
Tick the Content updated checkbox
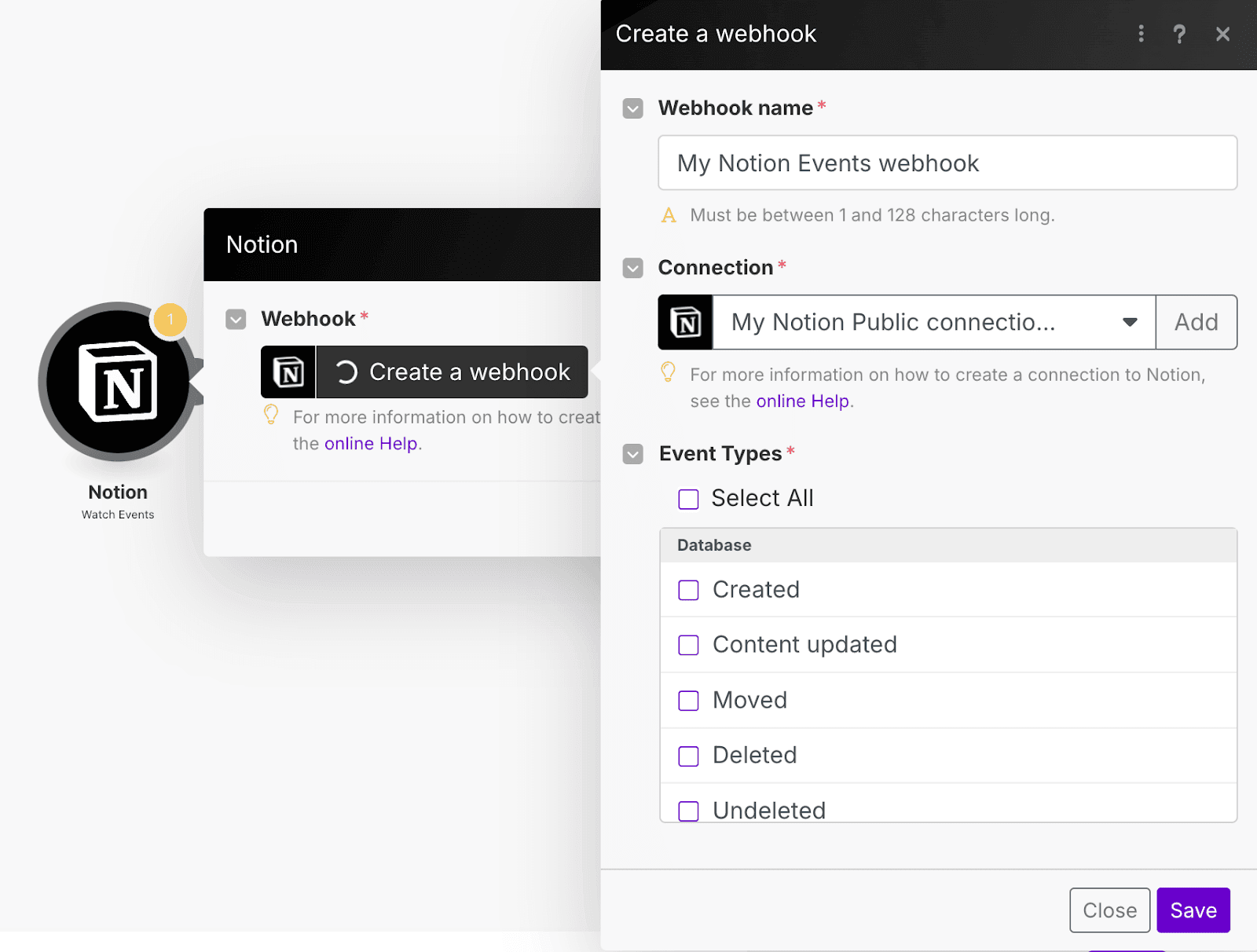[x=688, y=645]
